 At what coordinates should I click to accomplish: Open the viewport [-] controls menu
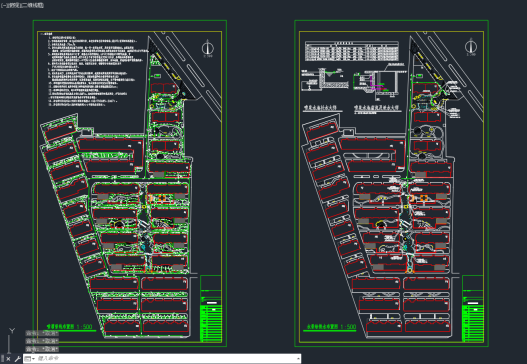click(x=4, y=5)
